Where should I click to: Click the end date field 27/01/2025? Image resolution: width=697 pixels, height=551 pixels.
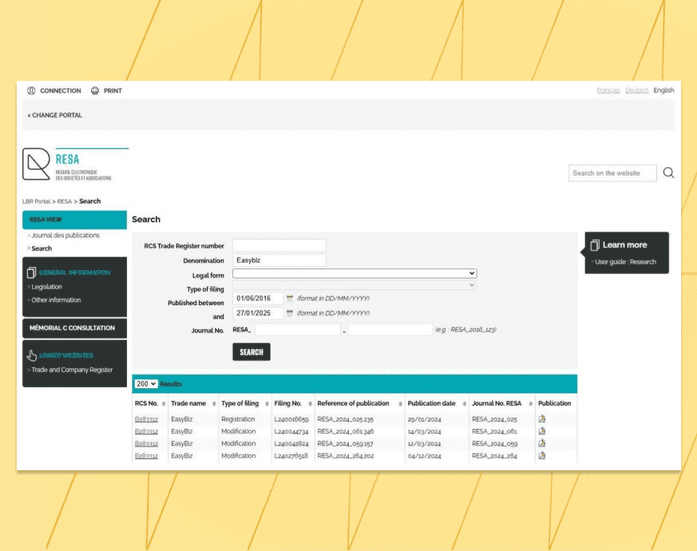pos(258,313)
